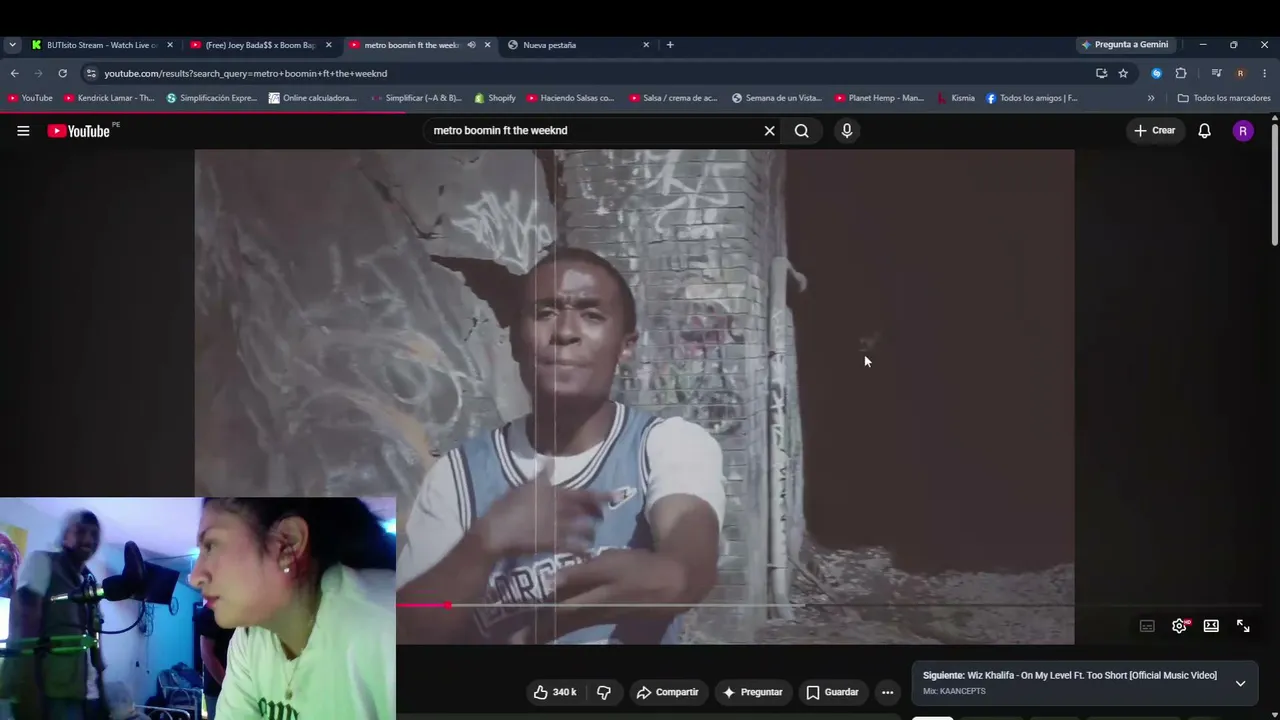Reload the current page
The height and width of the screenshot is (720, 1280).
[62, 73]
